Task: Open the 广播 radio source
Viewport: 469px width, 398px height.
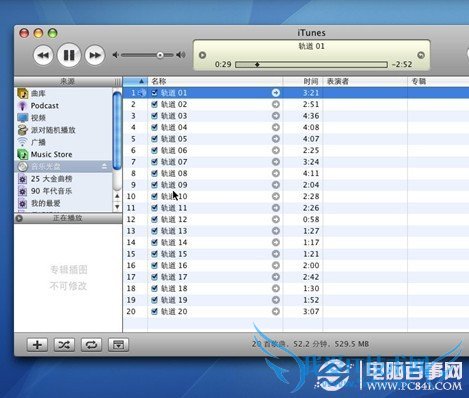Action: click(64, 142)
